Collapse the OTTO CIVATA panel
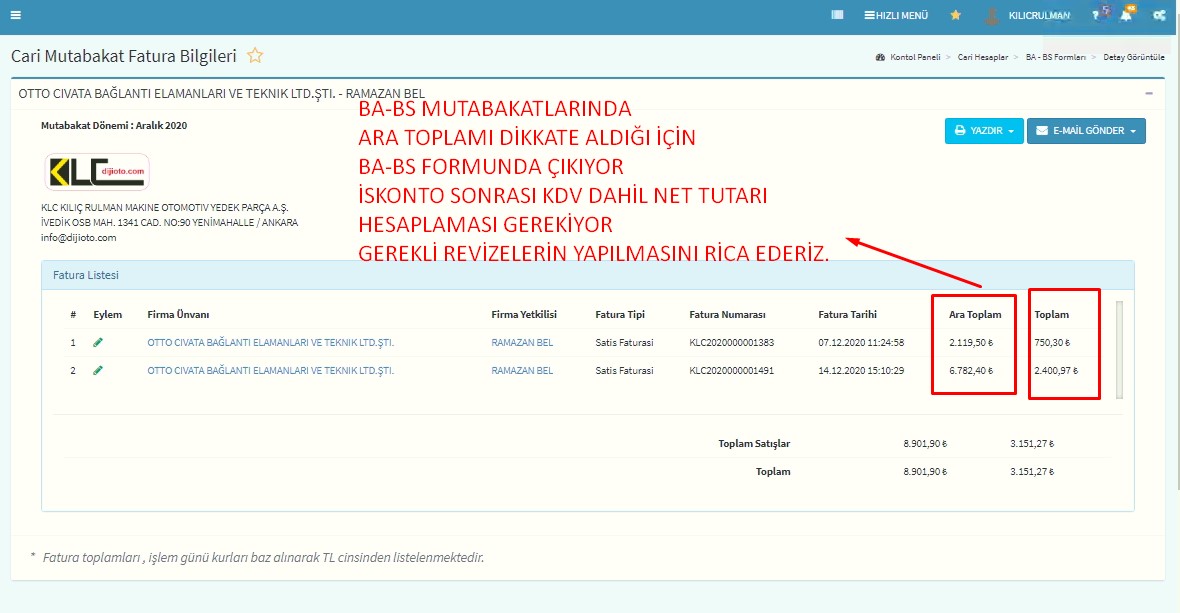The image size is (1180, 613). 1149,93
